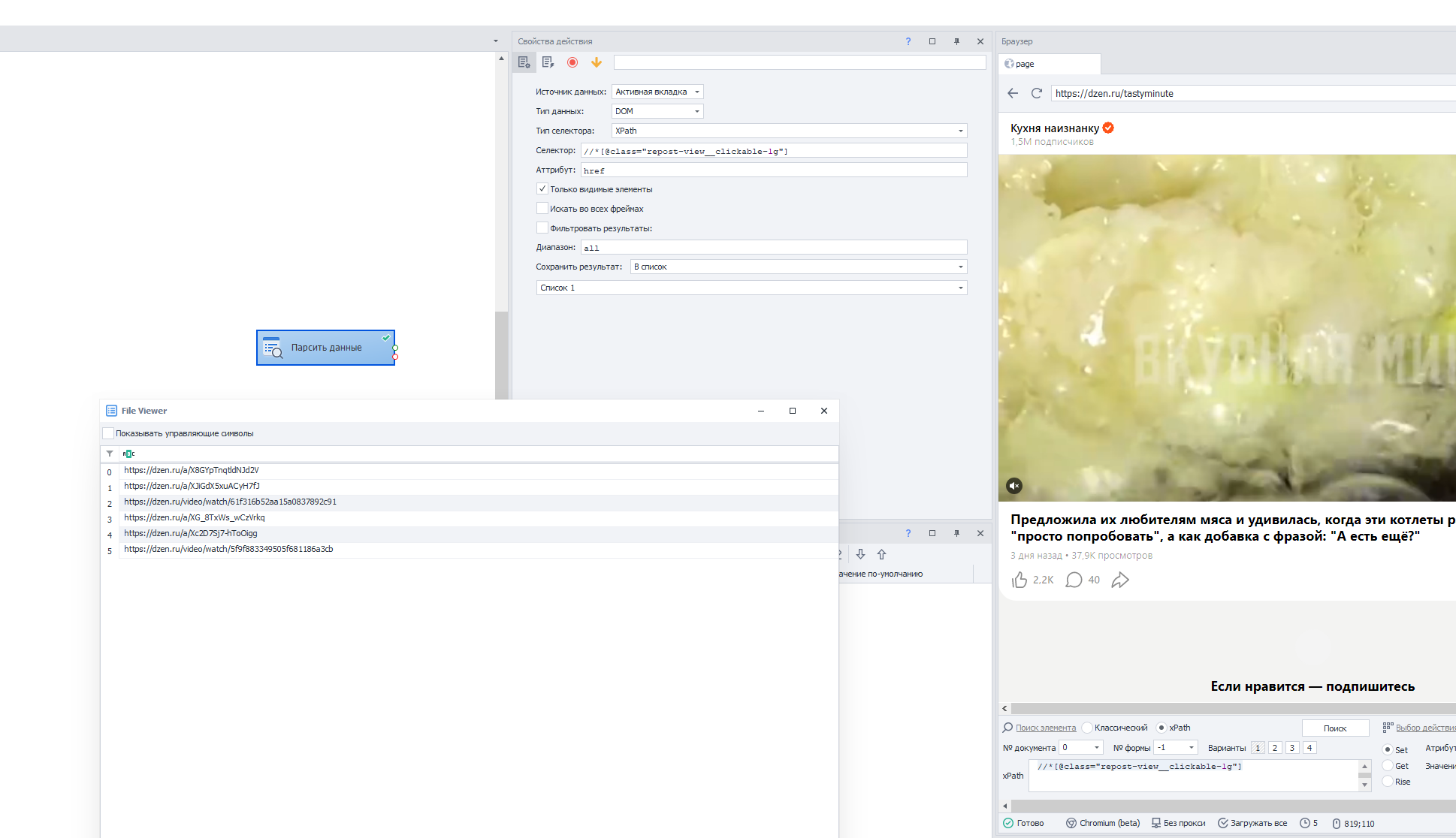Click the orange down arrow icon
Viewport: 1456px width, 838px height.
(597, 62)
